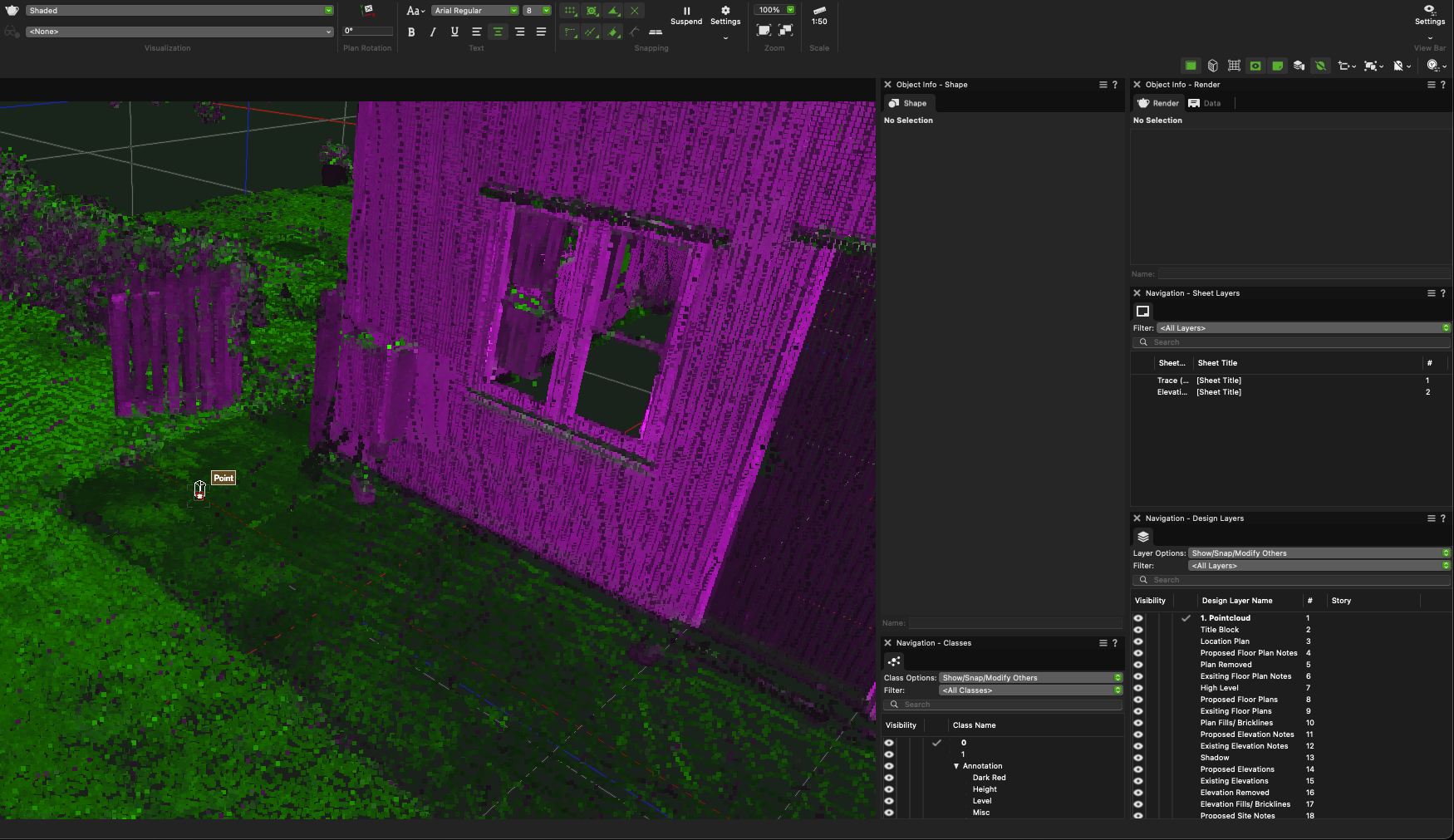Click the Bold text formatting icon
Screen dimensions: 1454x840
click(411, 32)
